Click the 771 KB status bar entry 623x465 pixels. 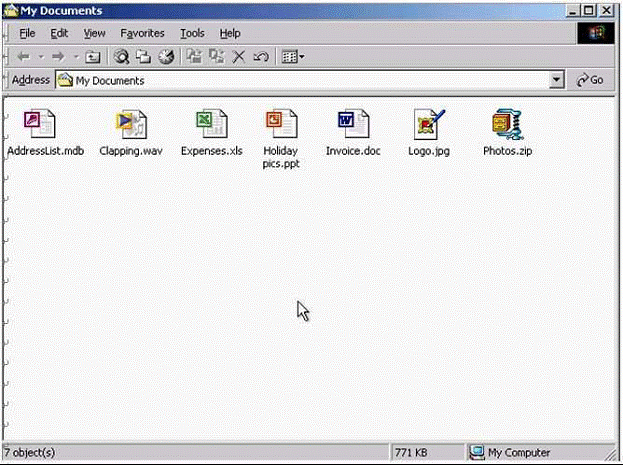point(411,452)
